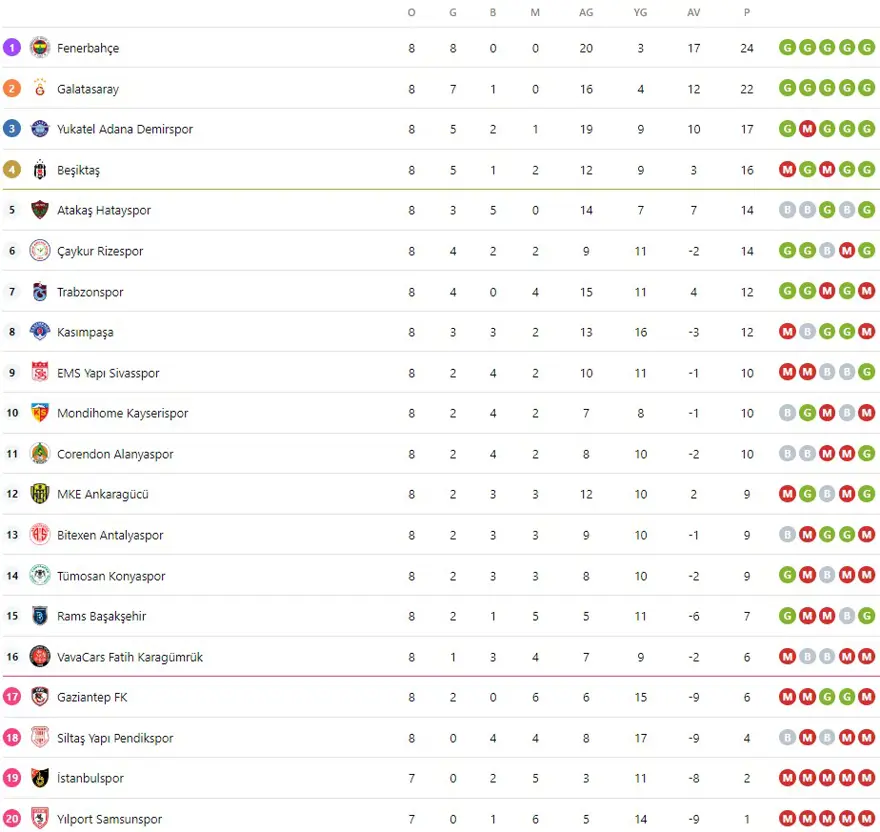The width and height of the screenshot is (880, 832).
Task: Click the Galatasaray club crest
Action: click(x=40, y=89)
